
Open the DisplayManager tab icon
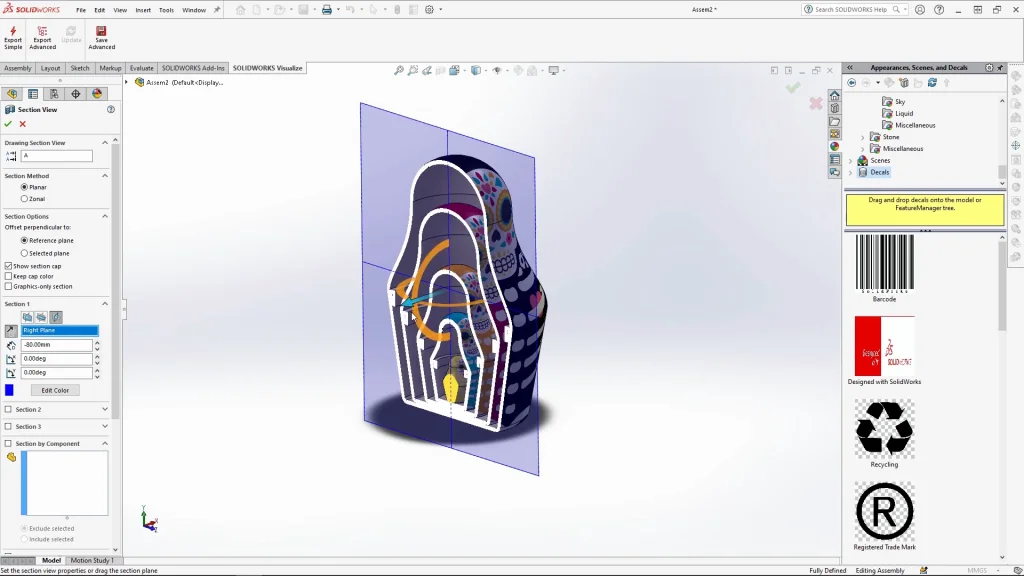[x=97, y=94]
